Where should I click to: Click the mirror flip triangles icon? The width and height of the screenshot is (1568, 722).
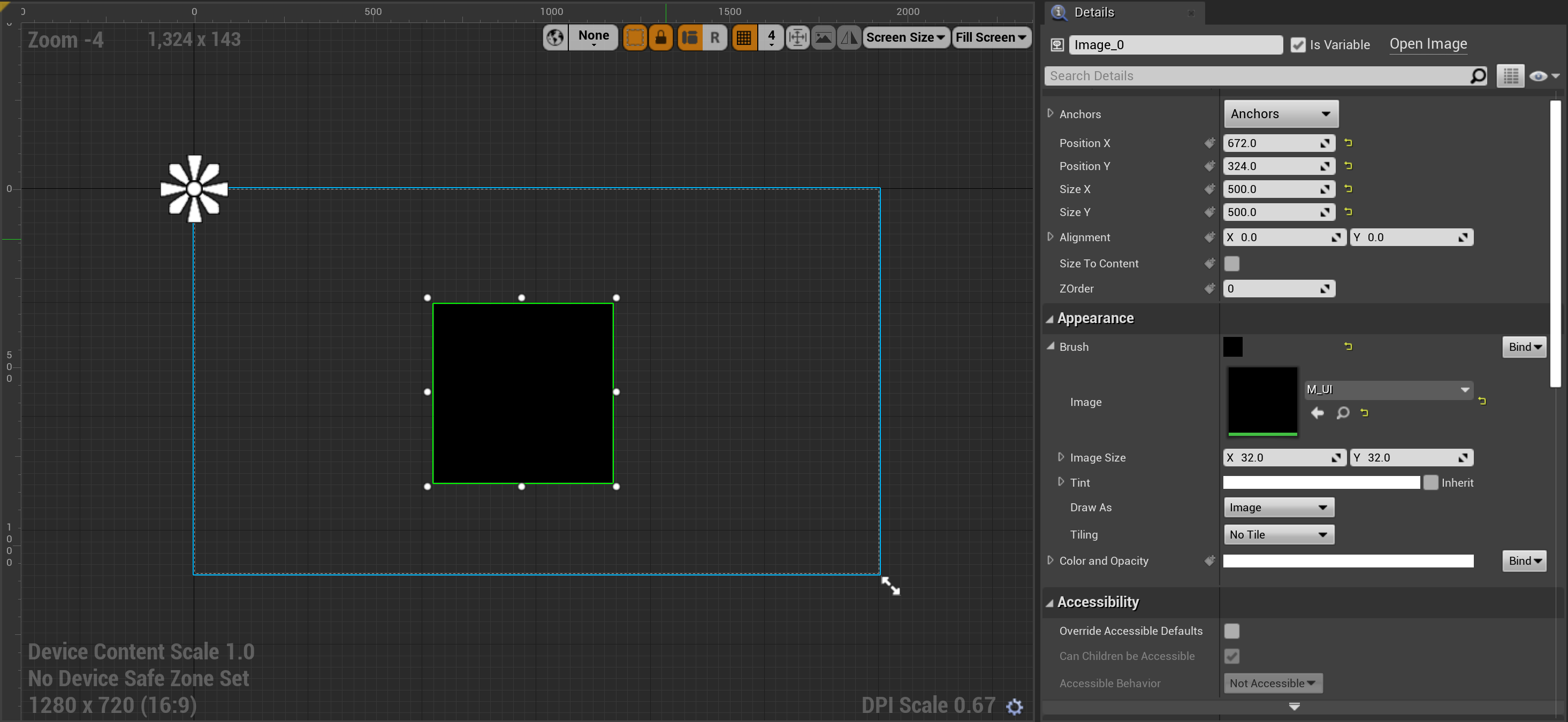pos(849,38)
